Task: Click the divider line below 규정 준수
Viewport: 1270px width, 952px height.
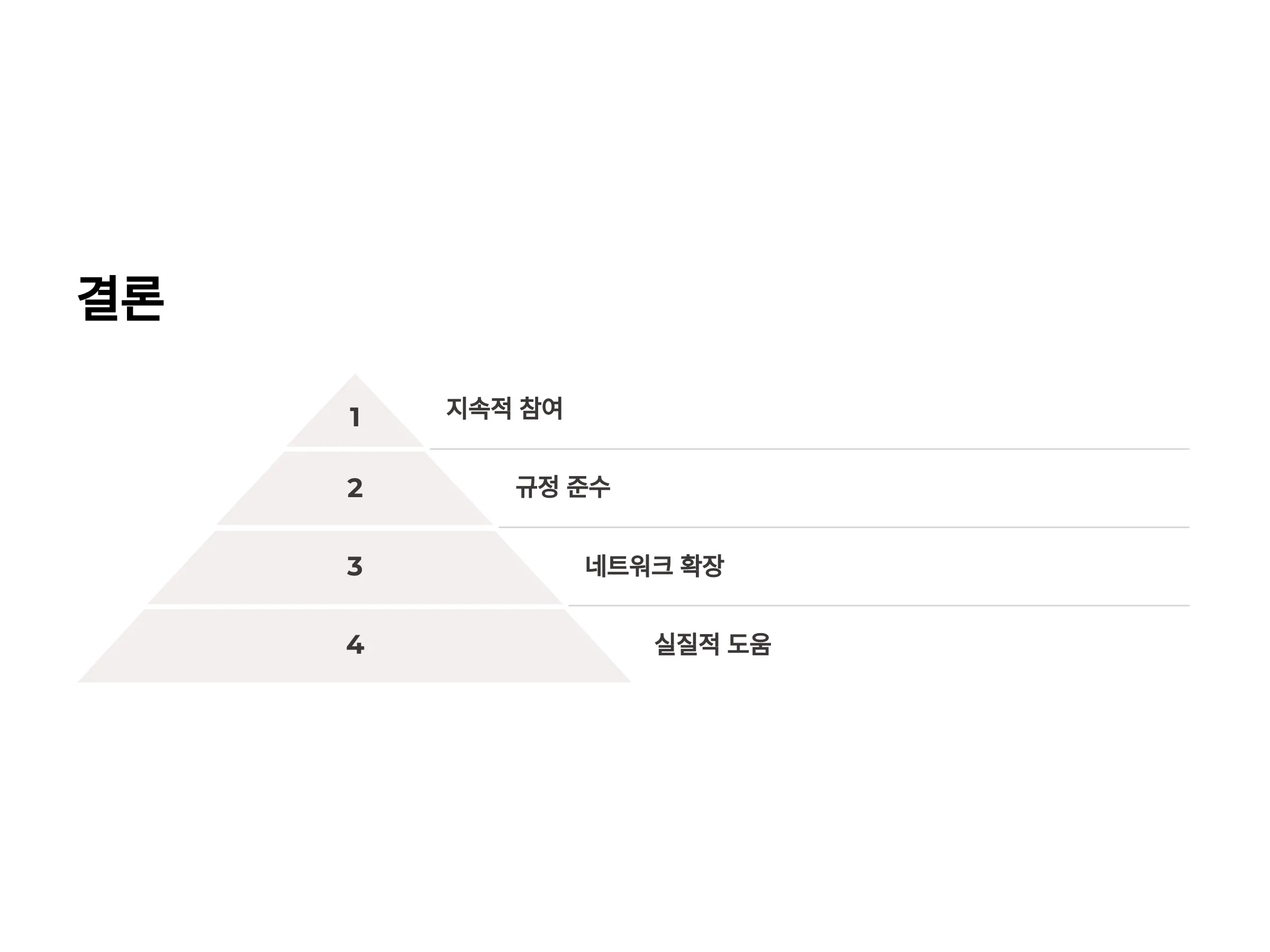Action: pos(843,527)
